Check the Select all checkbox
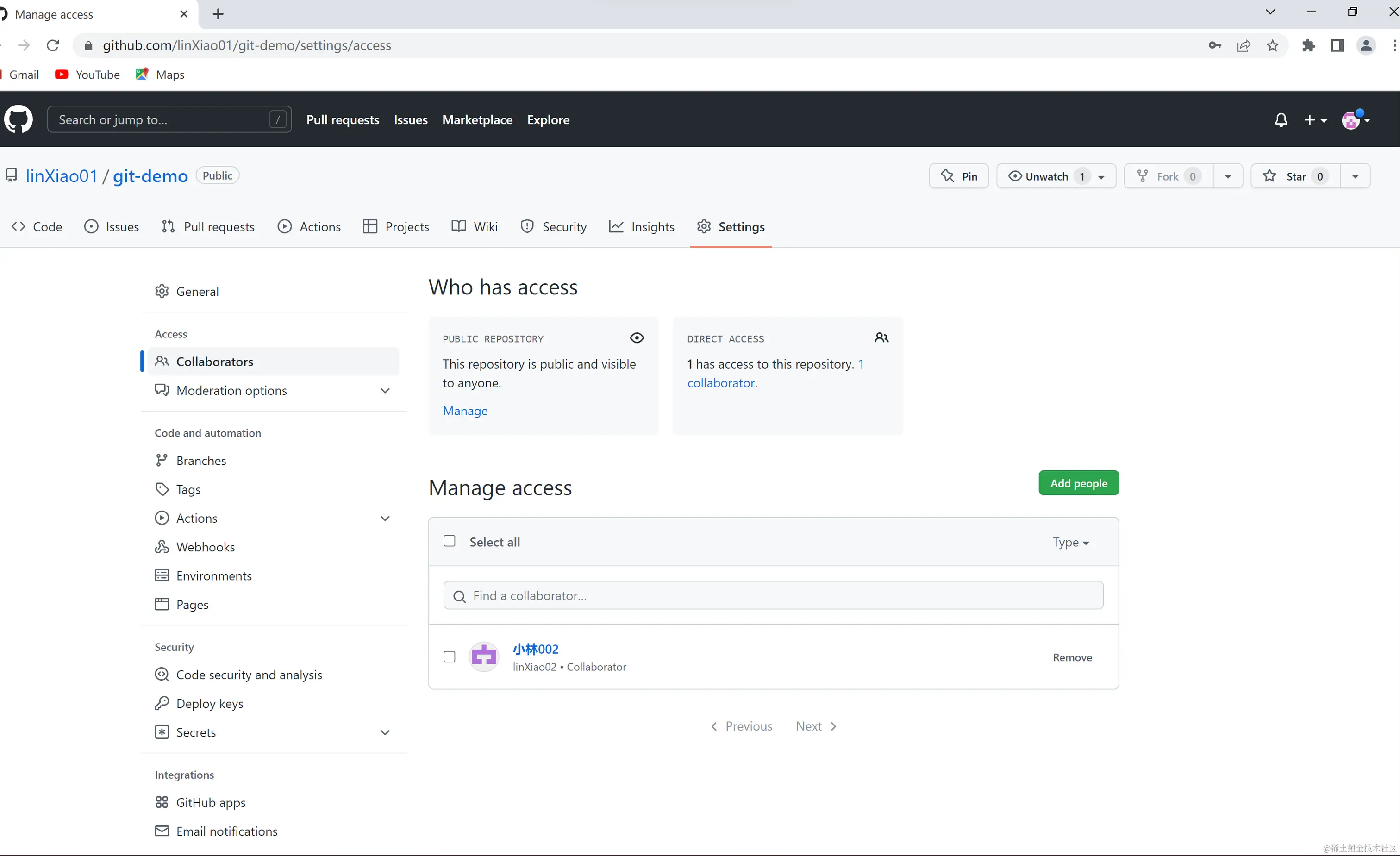This screenshot has height=856, width=1400. pyautogui.click(x=450, y=541)
